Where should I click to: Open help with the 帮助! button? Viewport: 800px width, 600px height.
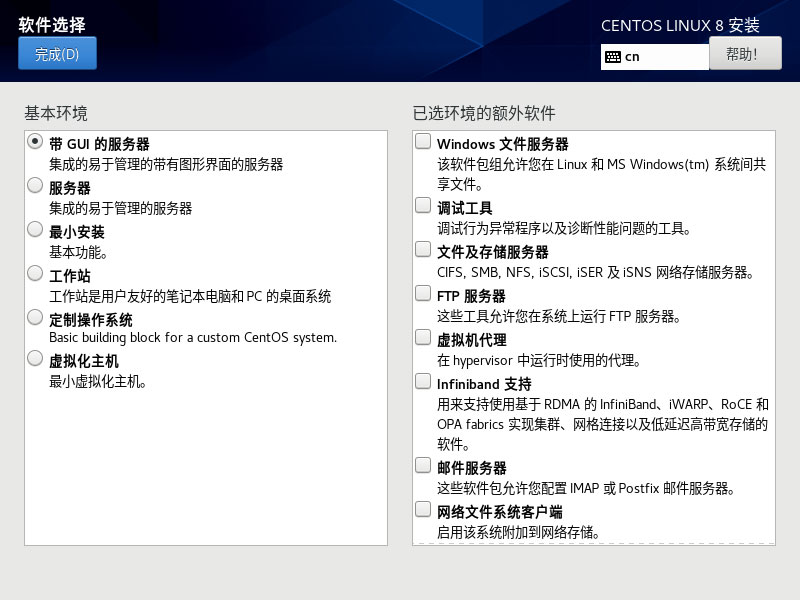pos(745,53)
